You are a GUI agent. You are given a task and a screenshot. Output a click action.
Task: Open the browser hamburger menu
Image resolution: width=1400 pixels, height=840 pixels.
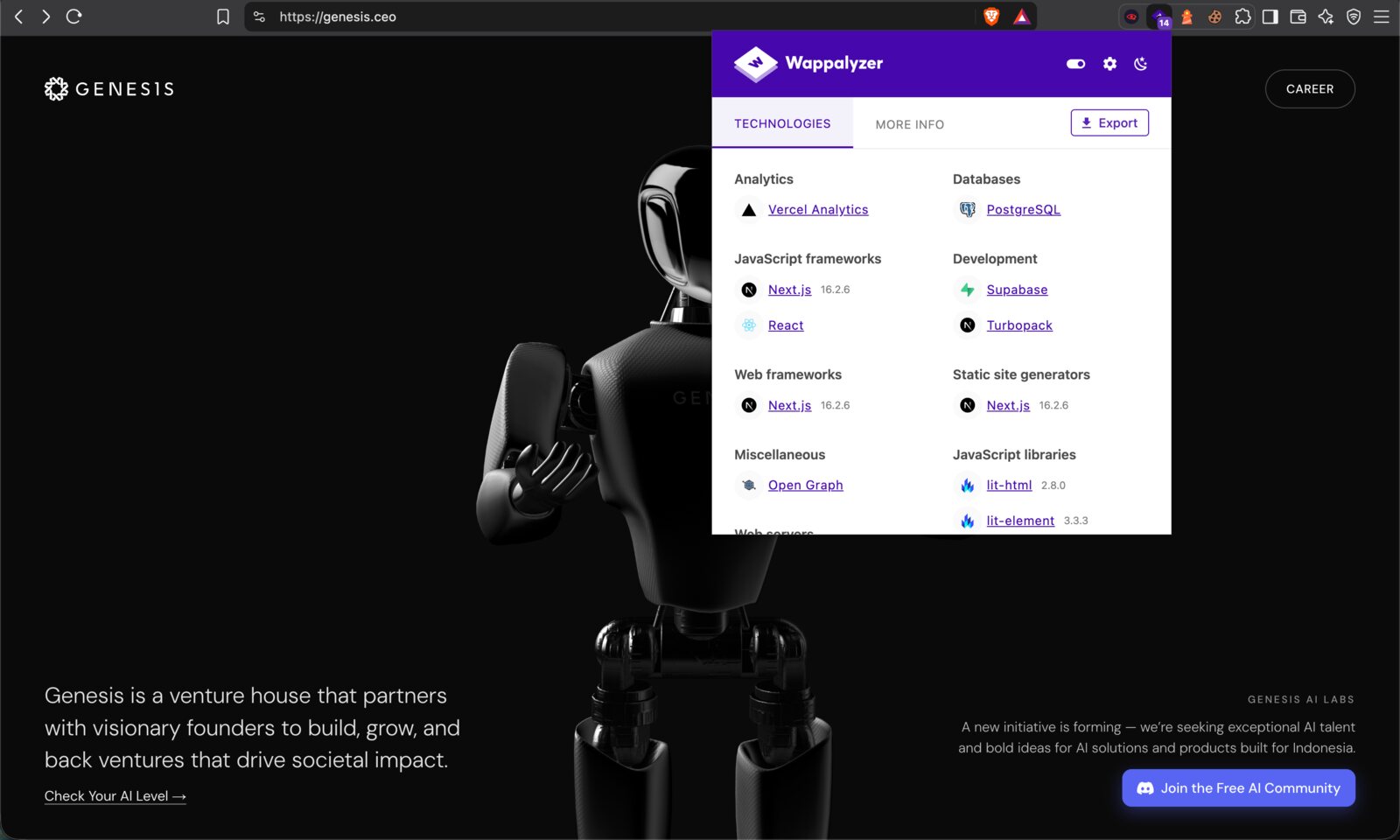tap(1382, 17)
